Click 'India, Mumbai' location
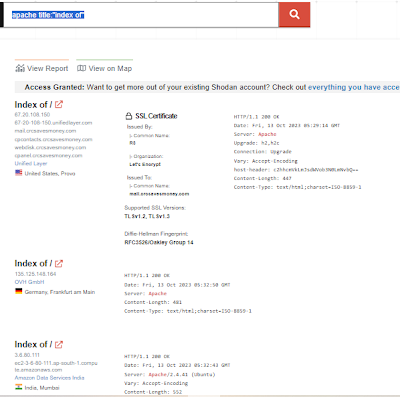Image resolution: width=400 pixels, height=397 pixels. [42, 388]
